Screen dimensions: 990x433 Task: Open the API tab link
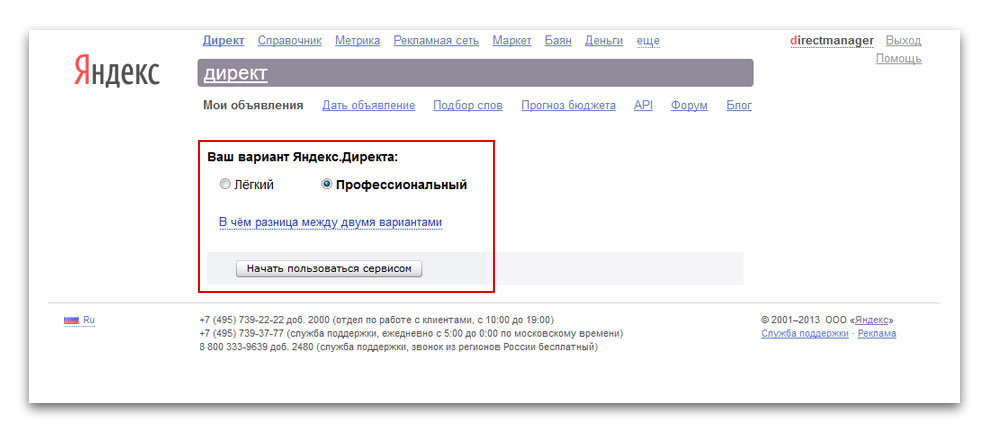[643, 105]
